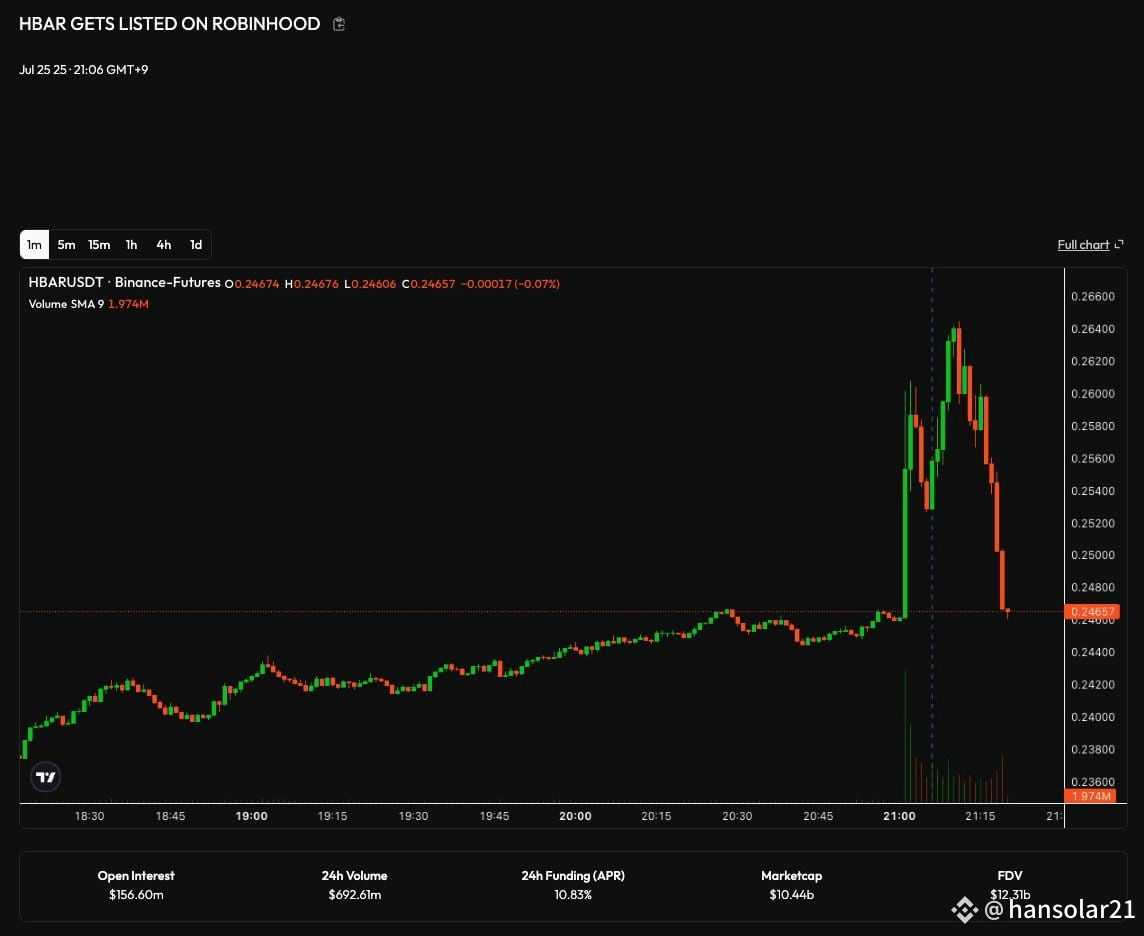Click the Marketcap $10.44b value

pos(791,894)
